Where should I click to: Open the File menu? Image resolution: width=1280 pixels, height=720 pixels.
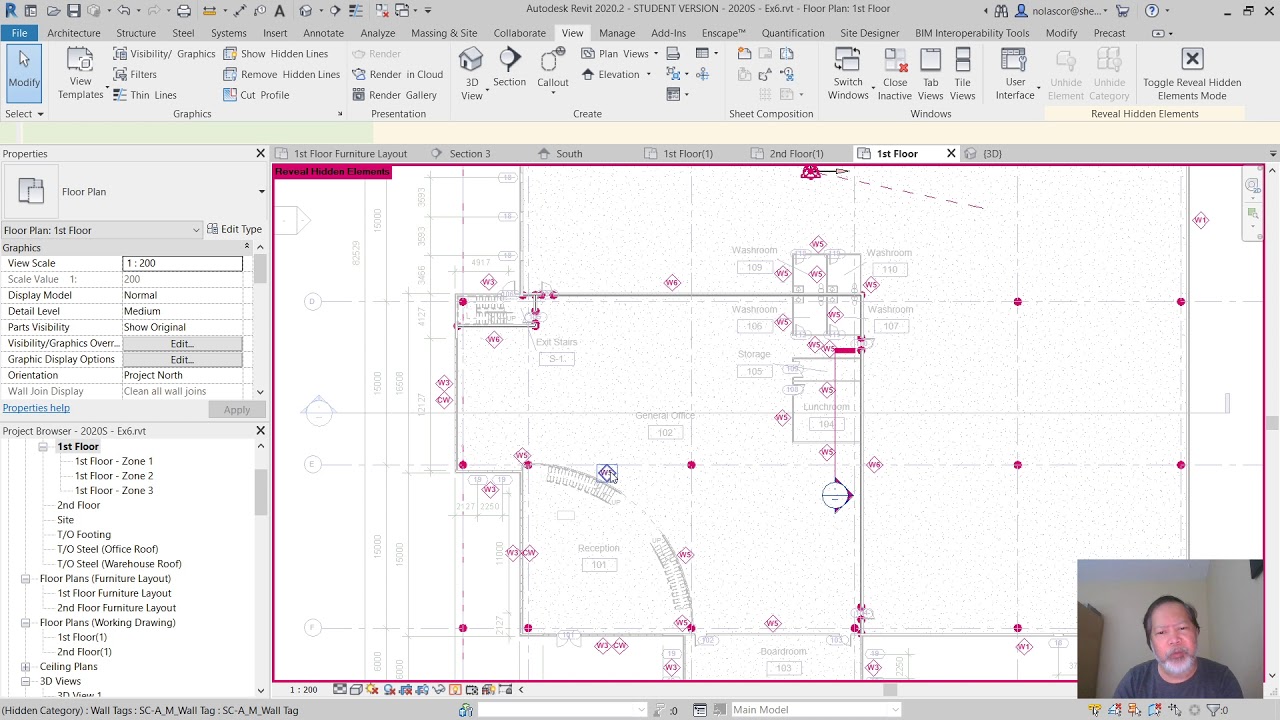click(x=19, y=33)
